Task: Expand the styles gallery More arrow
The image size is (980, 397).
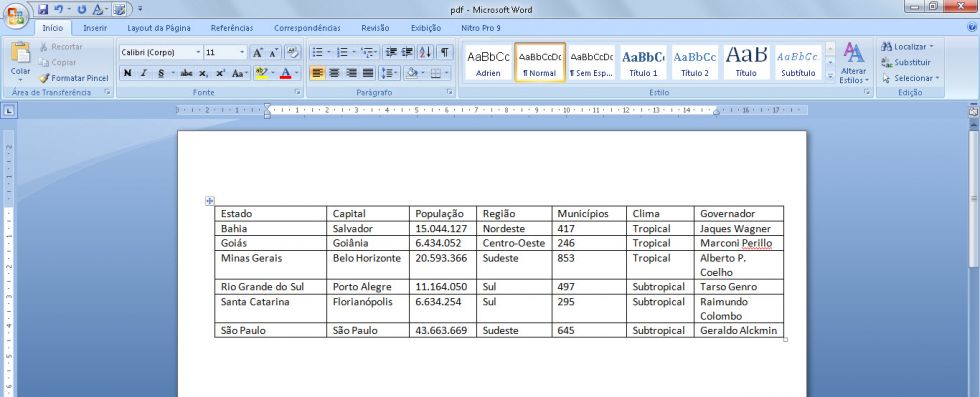Action: point(831,76)
